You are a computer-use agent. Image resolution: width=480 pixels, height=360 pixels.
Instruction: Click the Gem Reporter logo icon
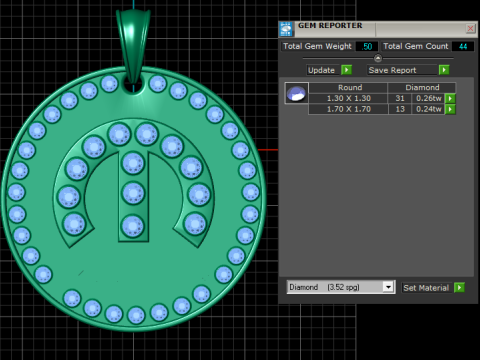[286, 29]
